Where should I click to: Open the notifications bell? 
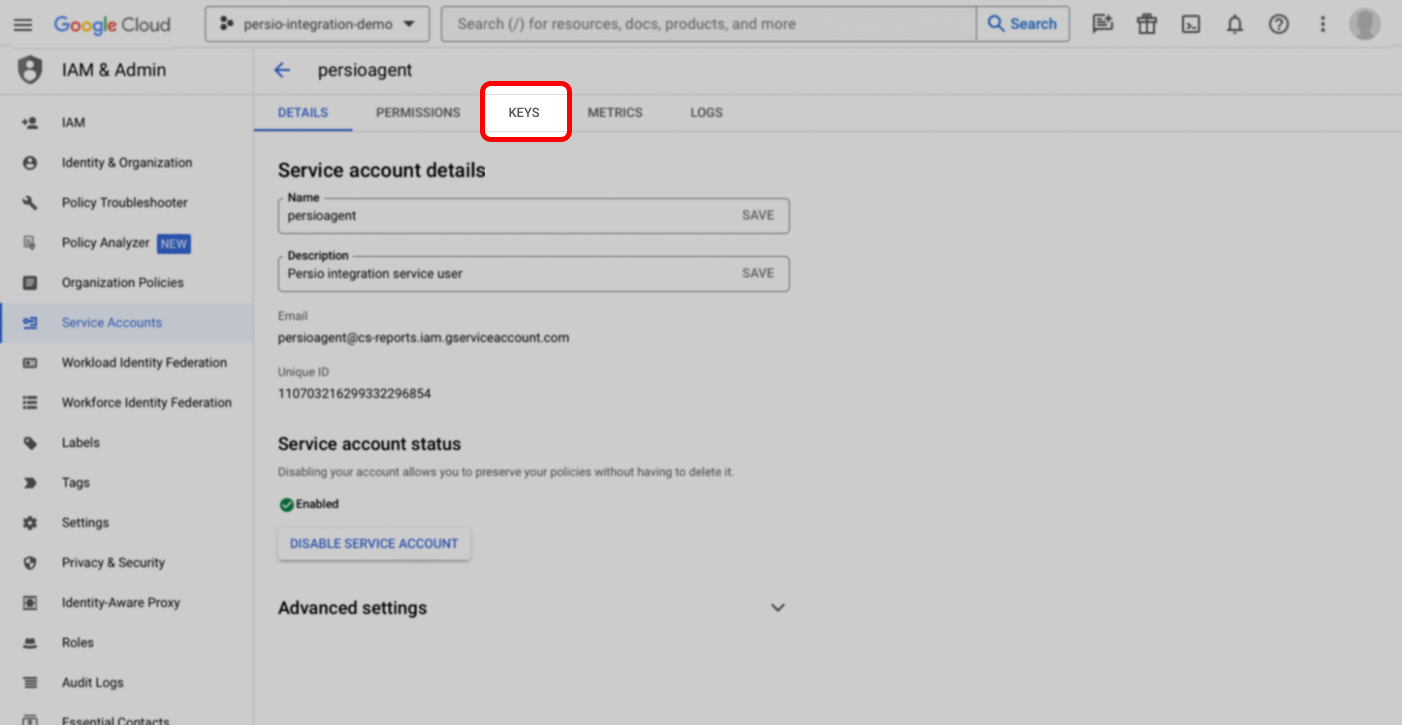(x=1235, y=24)
